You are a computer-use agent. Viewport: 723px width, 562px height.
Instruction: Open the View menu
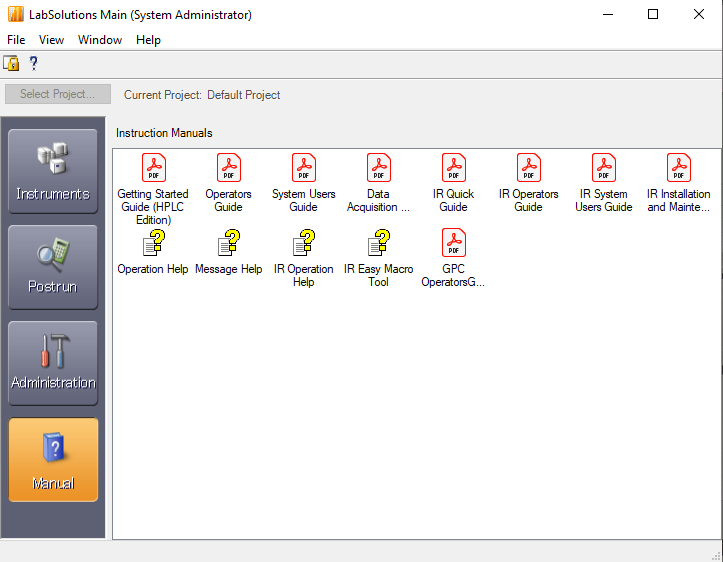pos(51,40)
